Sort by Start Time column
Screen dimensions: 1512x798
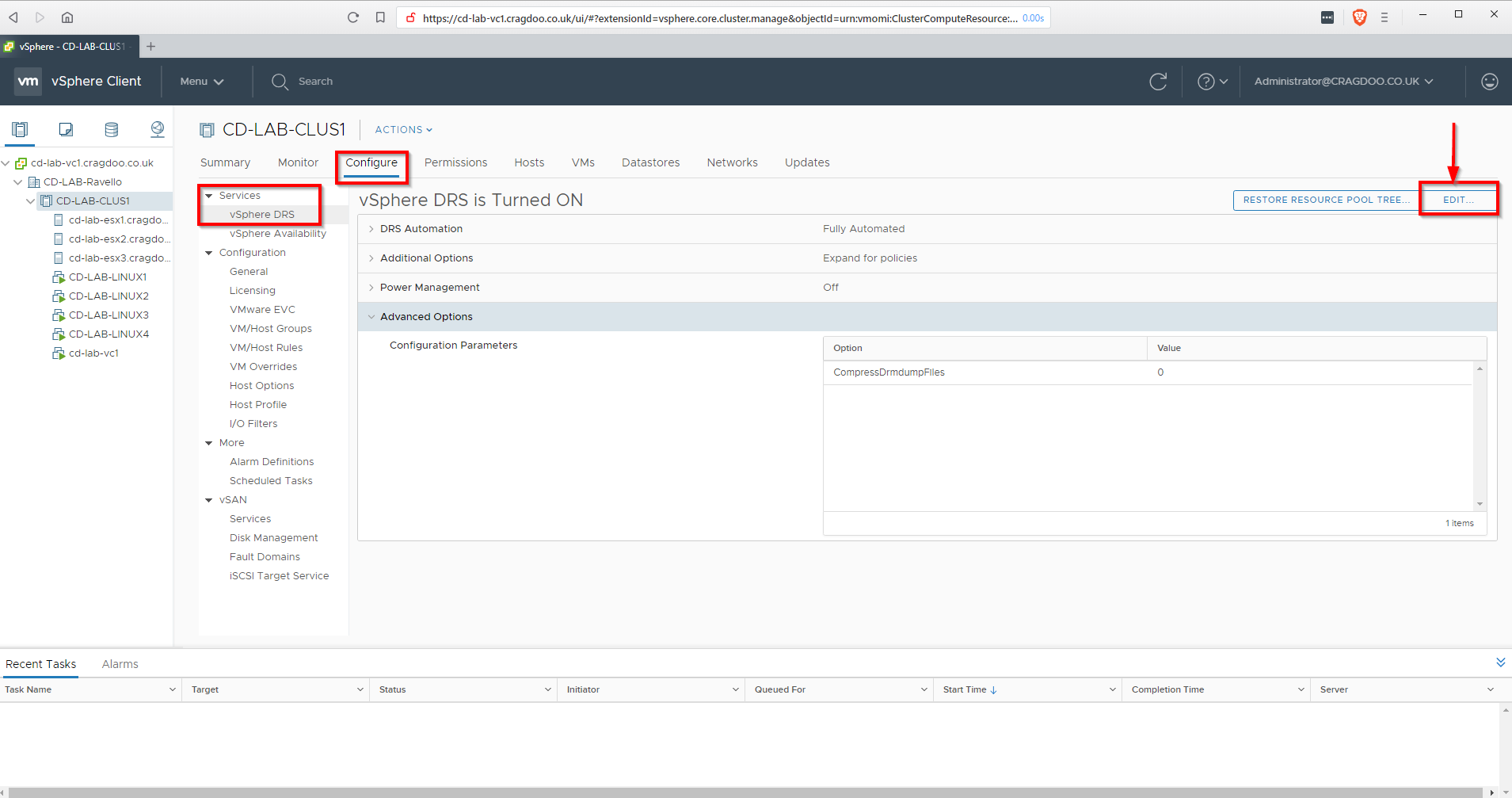pyautogui.click(x=970, y=689)
